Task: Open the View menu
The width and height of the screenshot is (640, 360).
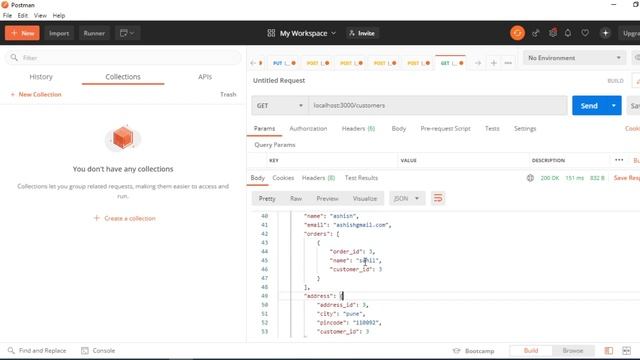Action: [x=40, y=16]
